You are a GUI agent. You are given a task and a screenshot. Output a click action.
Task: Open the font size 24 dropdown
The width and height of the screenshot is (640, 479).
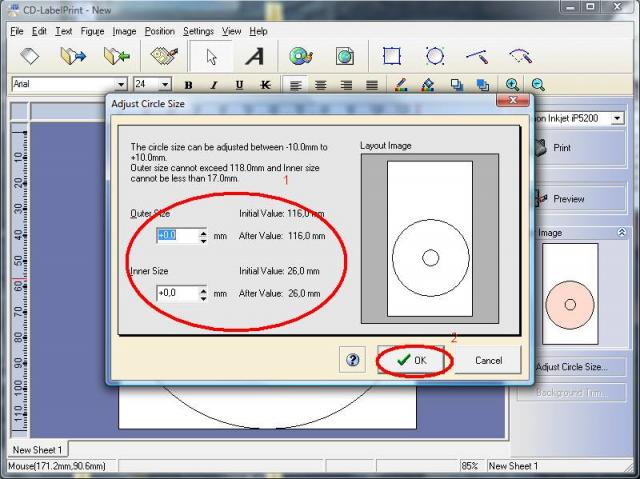165,85
